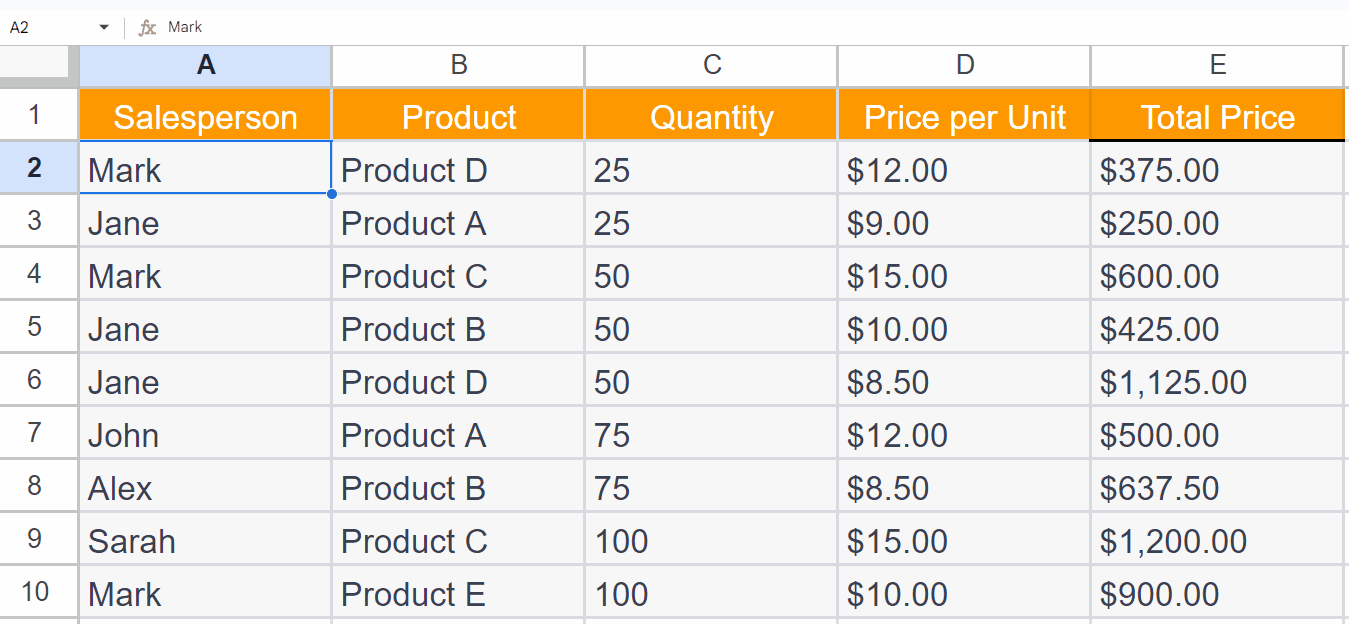Open the Name Box dropdown arrow
Viewport: 1349px width, 624px height.
point(104,27)
